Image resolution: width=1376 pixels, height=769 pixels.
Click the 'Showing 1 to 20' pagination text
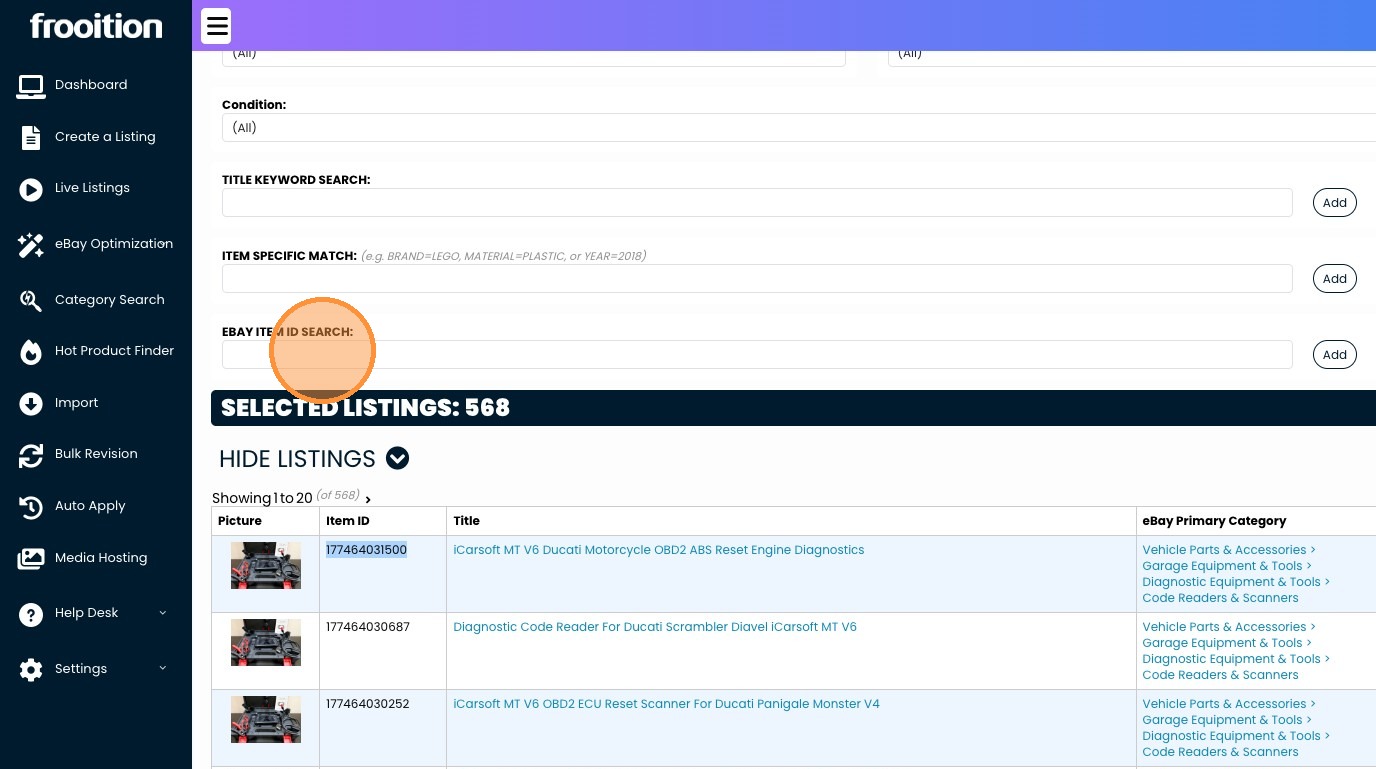[x=262, y=498]
